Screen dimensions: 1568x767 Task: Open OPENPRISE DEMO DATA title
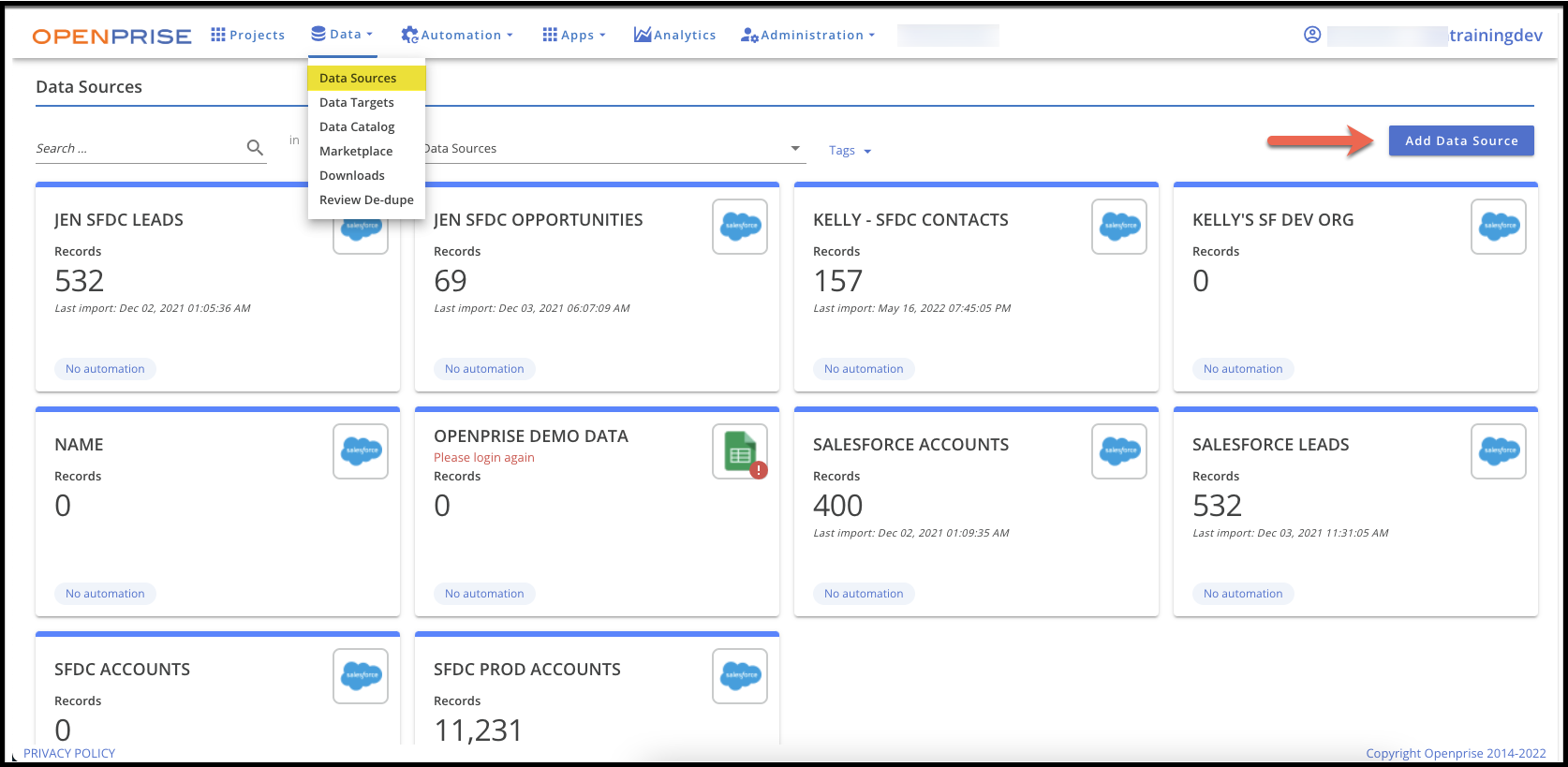531,436
